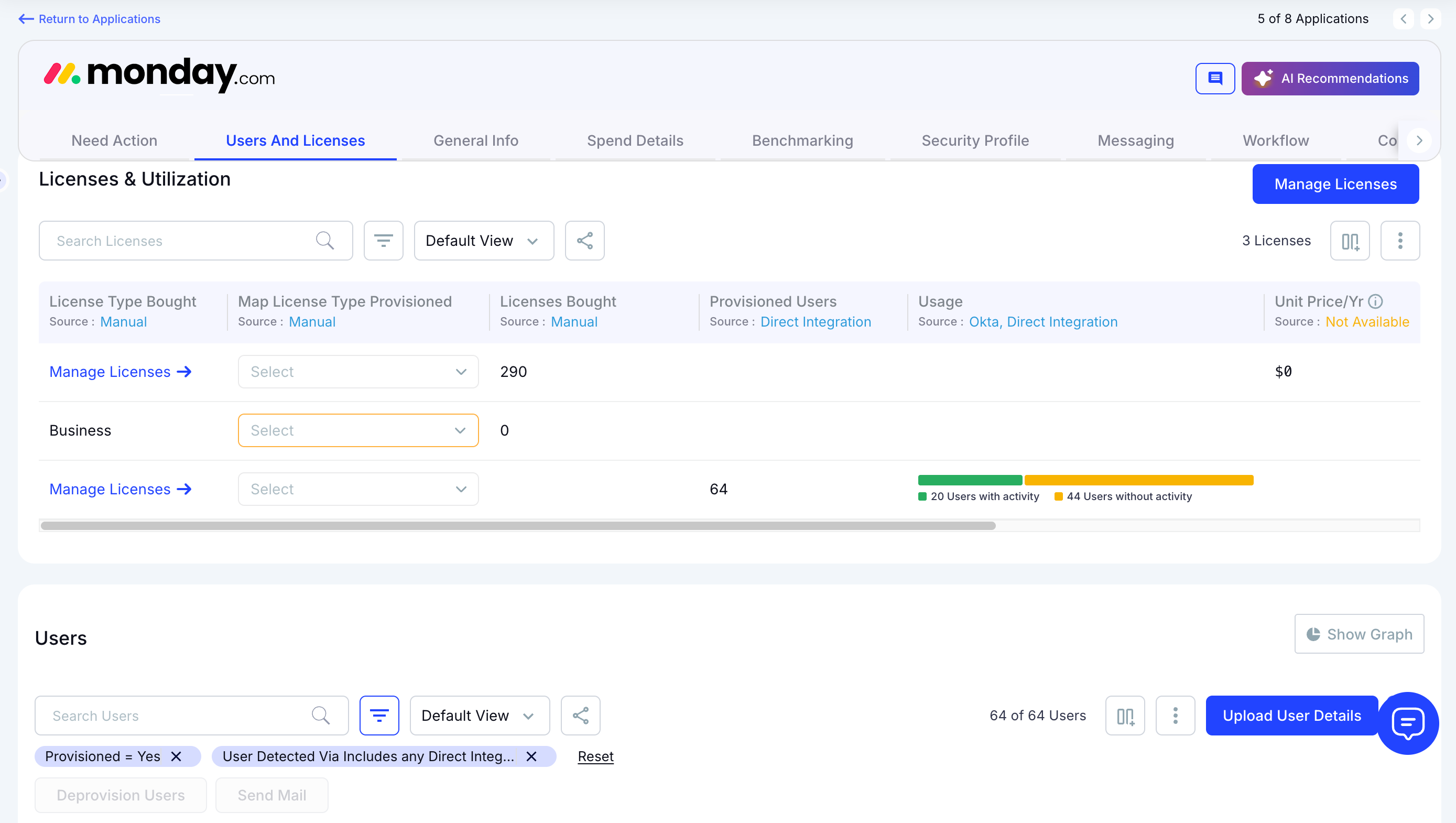This screenshot has width=1456, height=823.
Task: Go to next application arrow
Action: 1430,19
